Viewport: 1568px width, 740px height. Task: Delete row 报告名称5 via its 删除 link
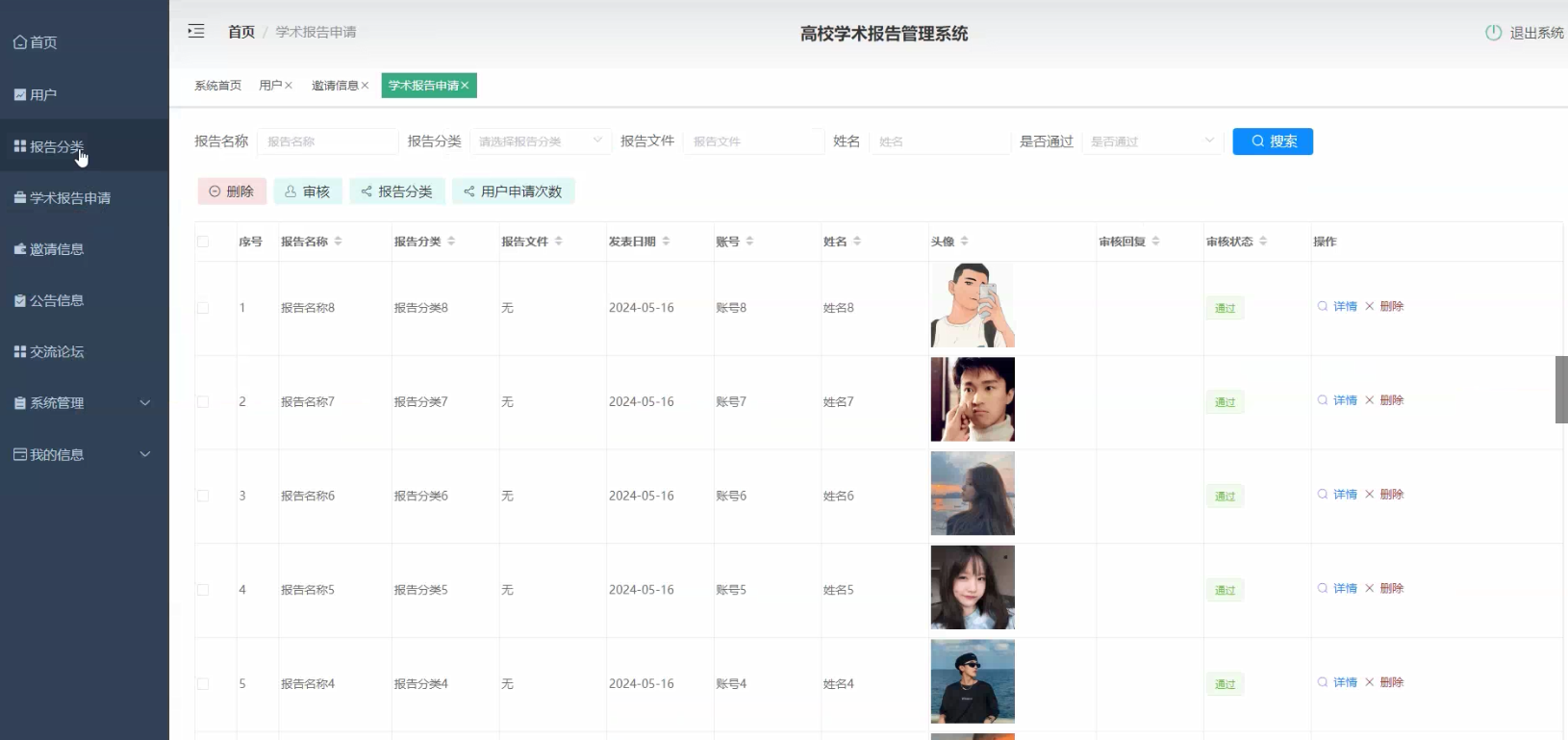pyautogui.click(x=1384, y=588)
